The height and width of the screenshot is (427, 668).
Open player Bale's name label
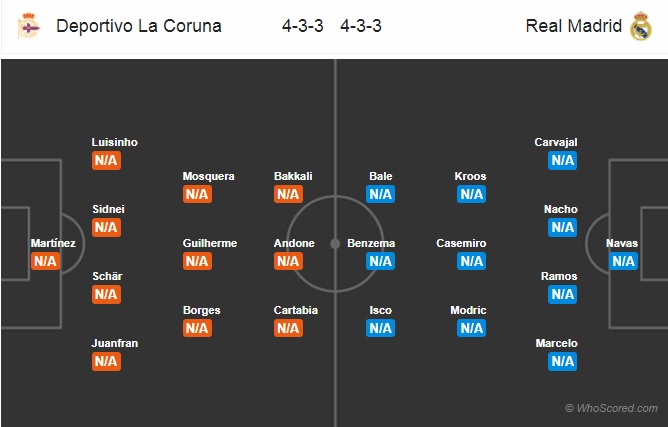click(380, 176)
